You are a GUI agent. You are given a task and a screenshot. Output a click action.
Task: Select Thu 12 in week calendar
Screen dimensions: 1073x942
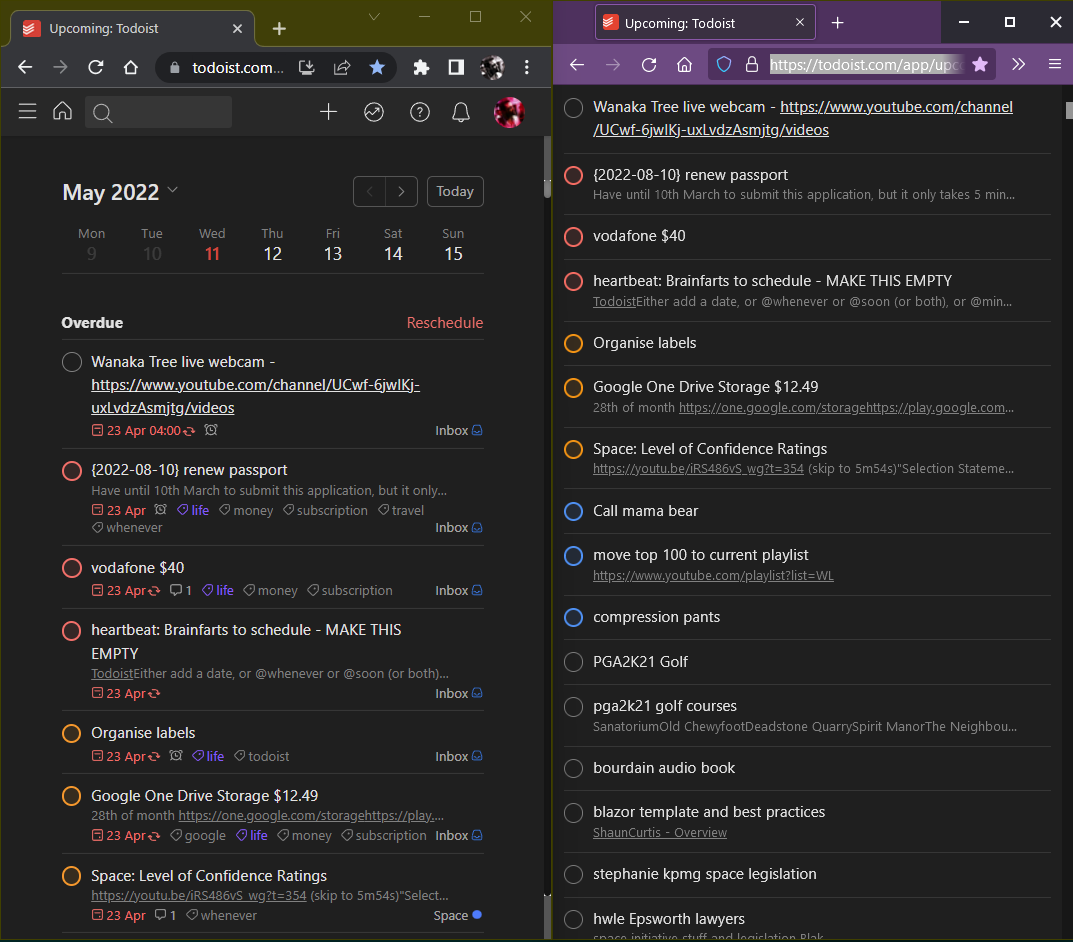click(x=272, y=245)
